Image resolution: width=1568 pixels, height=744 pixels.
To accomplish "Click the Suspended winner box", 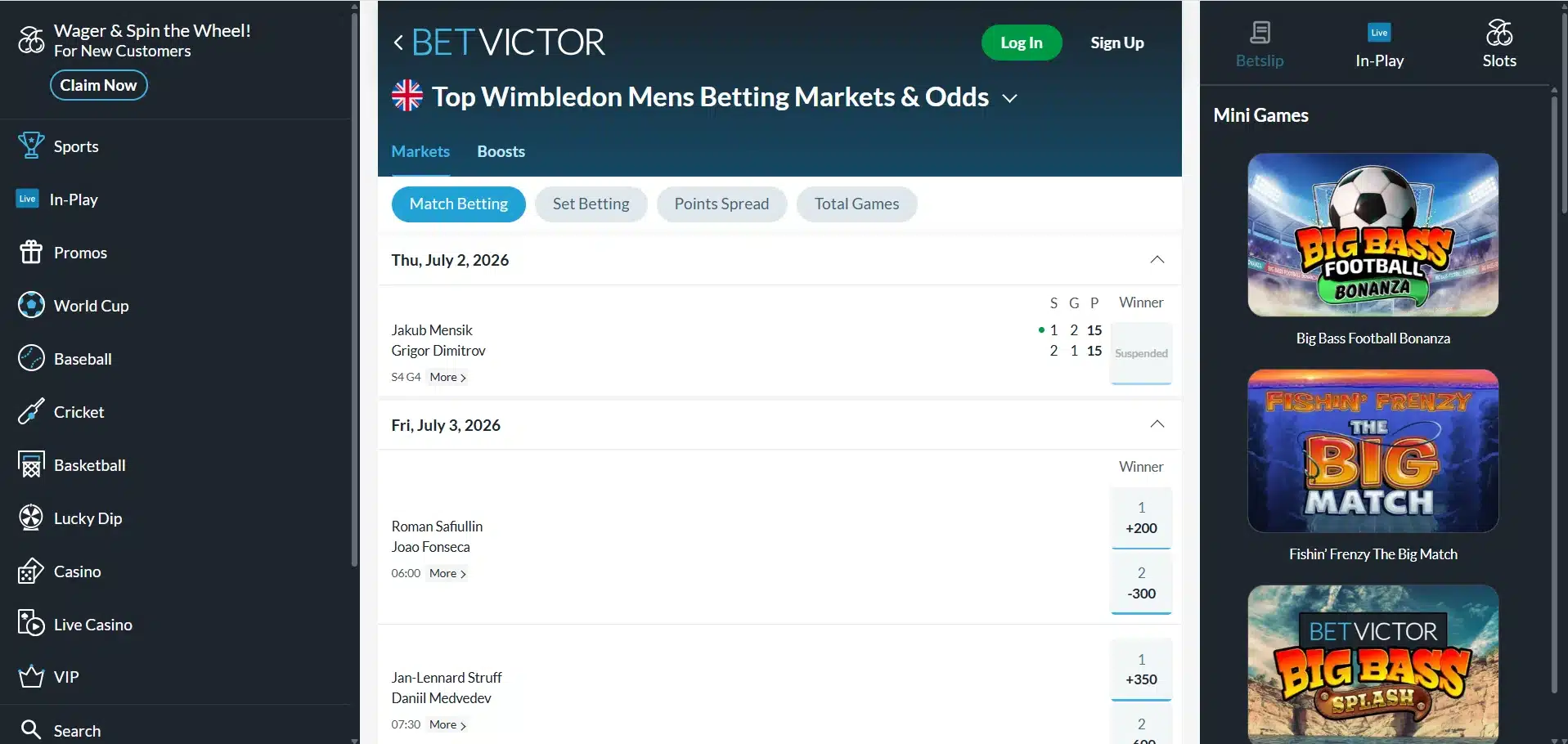I will pos(1141,353).
